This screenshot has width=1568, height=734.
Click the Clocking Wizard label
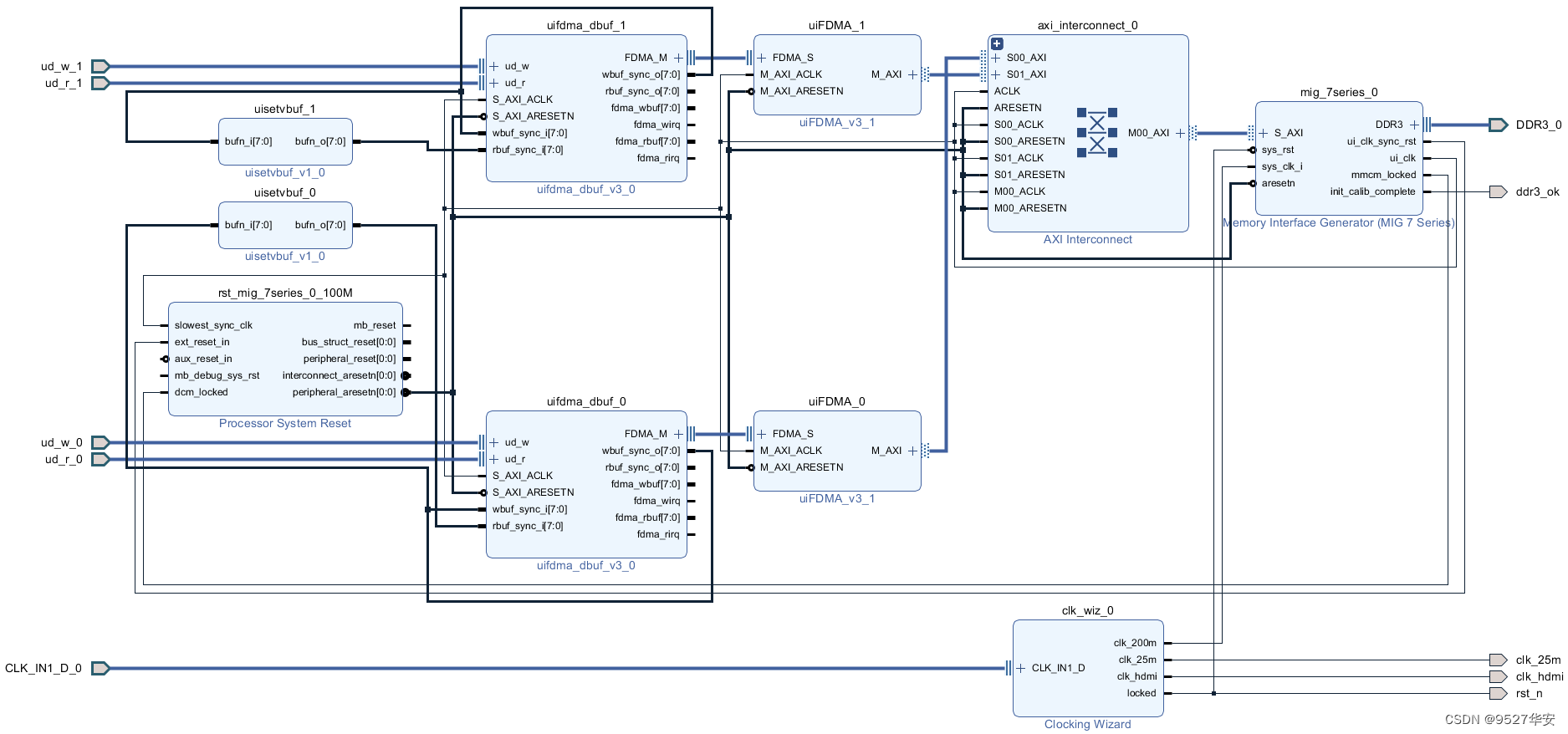tap(1087, 724)
